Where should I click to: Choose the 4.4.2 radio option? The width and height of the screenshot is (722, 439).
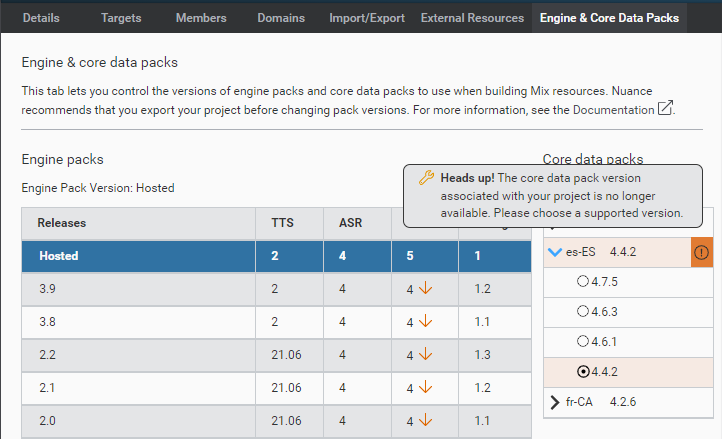tap(583, 372)
